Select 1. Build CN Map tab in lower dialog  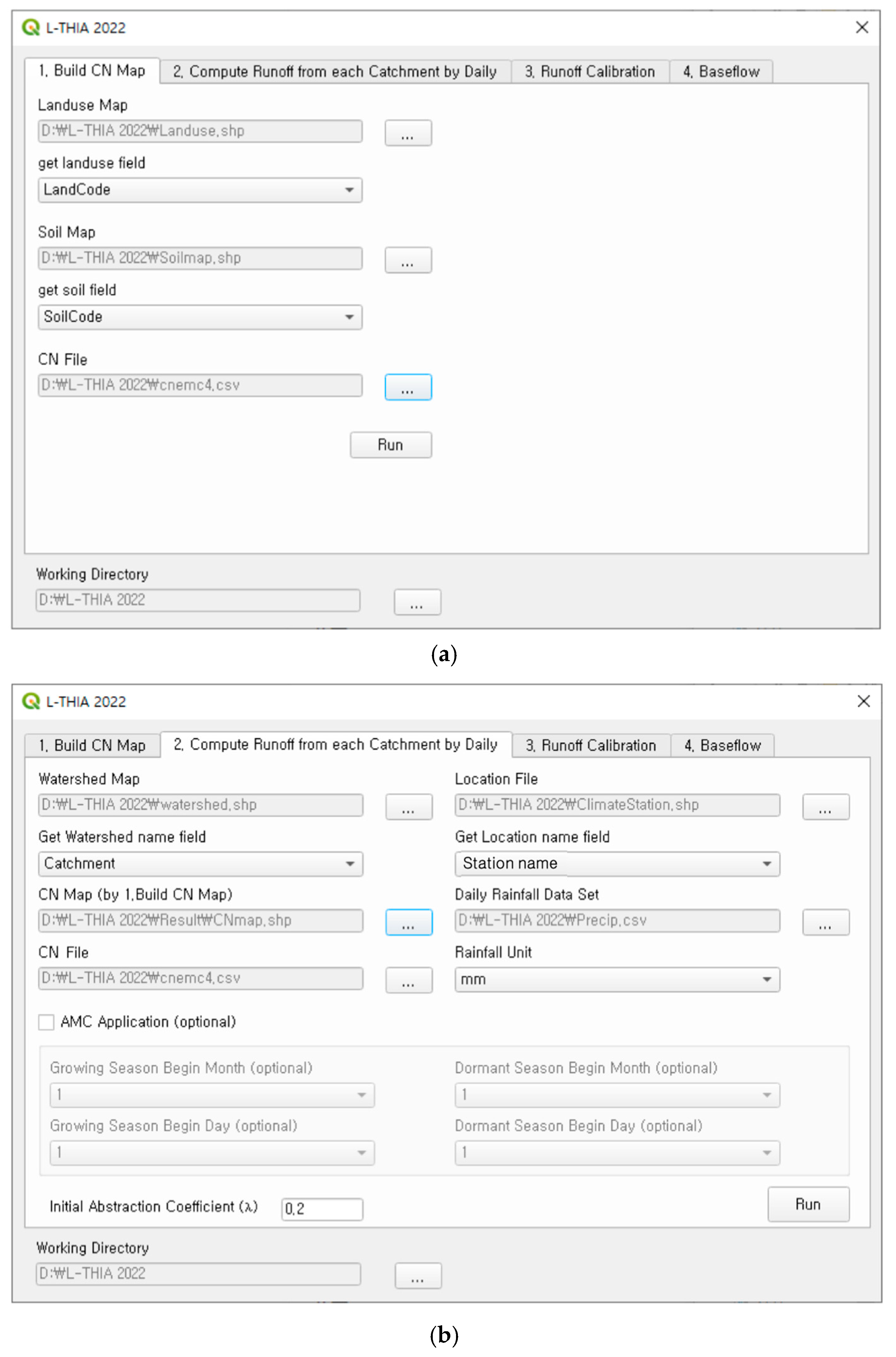(x=91, y=746)
